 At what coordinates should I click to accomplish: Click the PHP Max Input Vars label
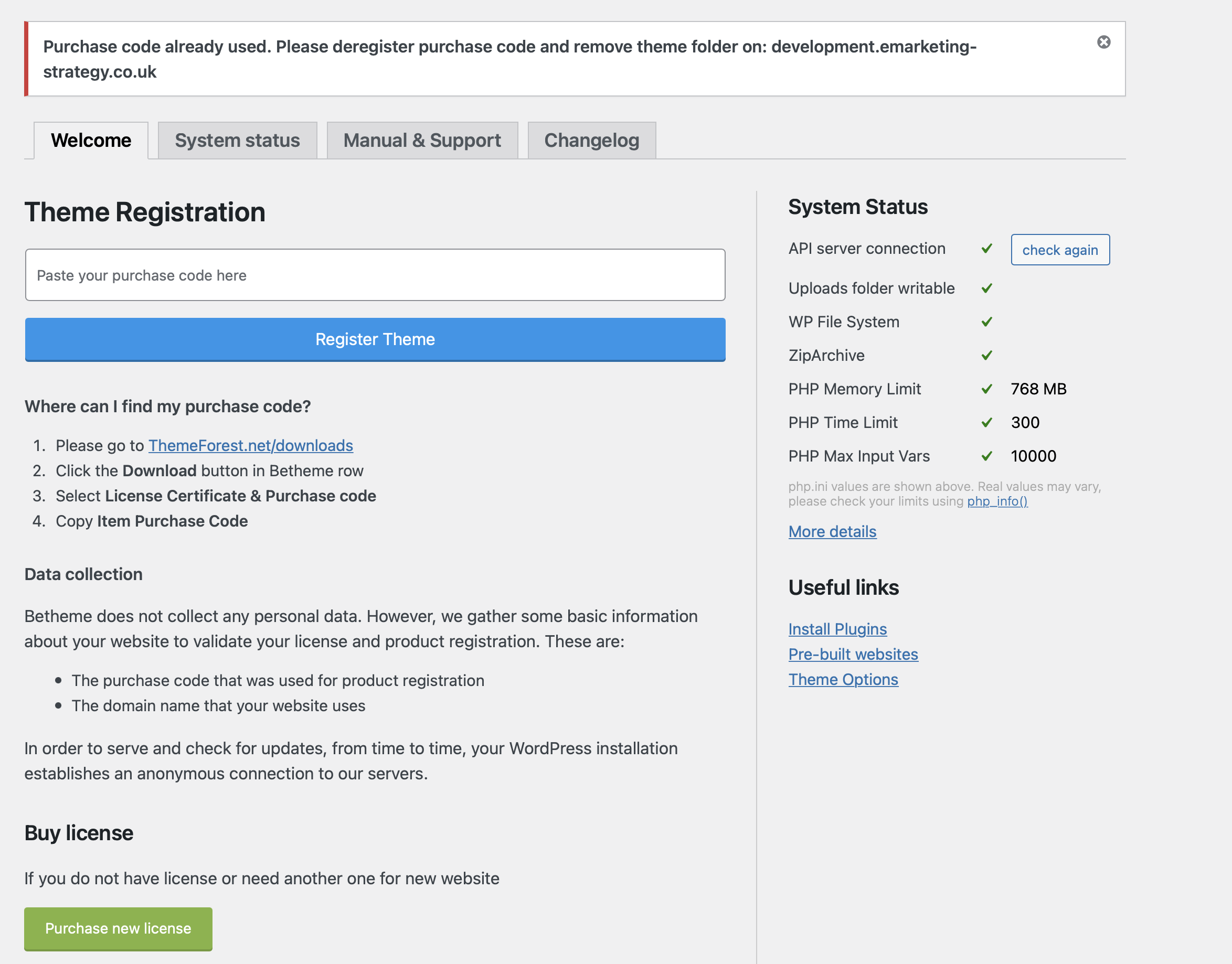coord(859,456)
